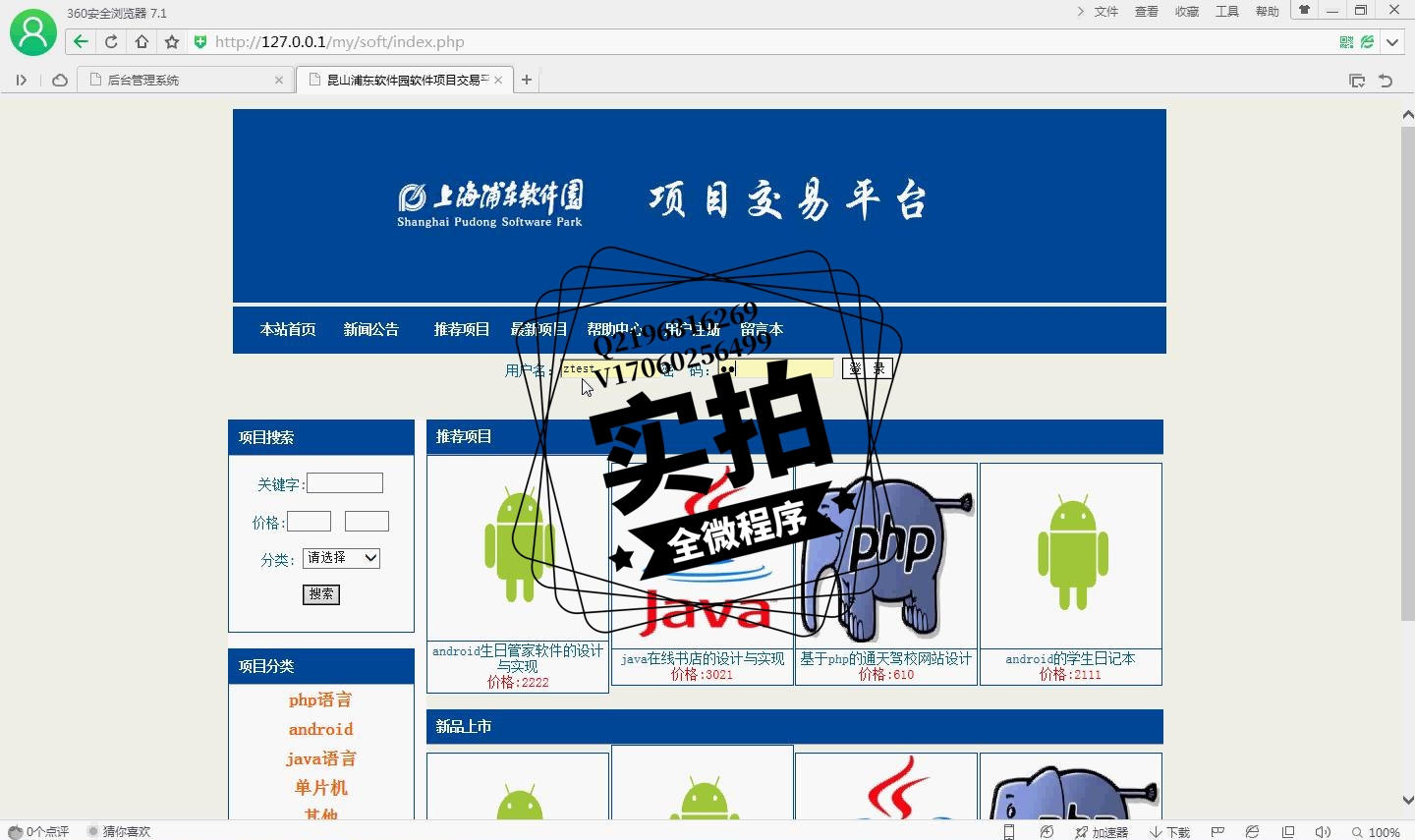Click the green user avatar icon
The height and width of the screenshot is (840, 1415).
click(x=32, y=33)
